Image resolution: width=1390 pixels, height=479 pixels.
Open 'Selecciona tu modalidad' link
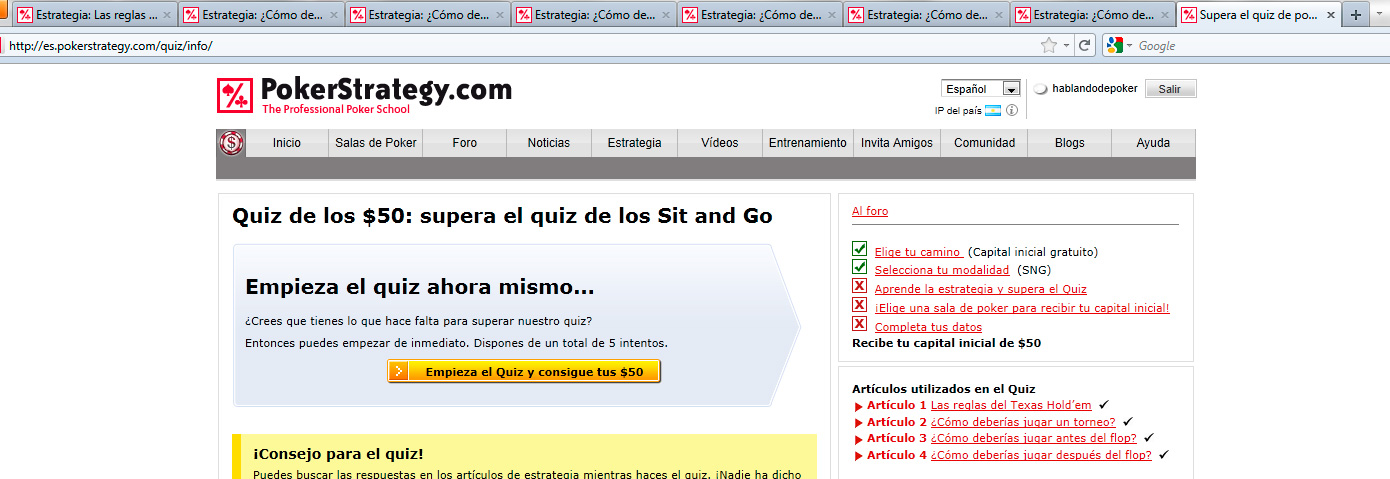(x=942, y=270)
